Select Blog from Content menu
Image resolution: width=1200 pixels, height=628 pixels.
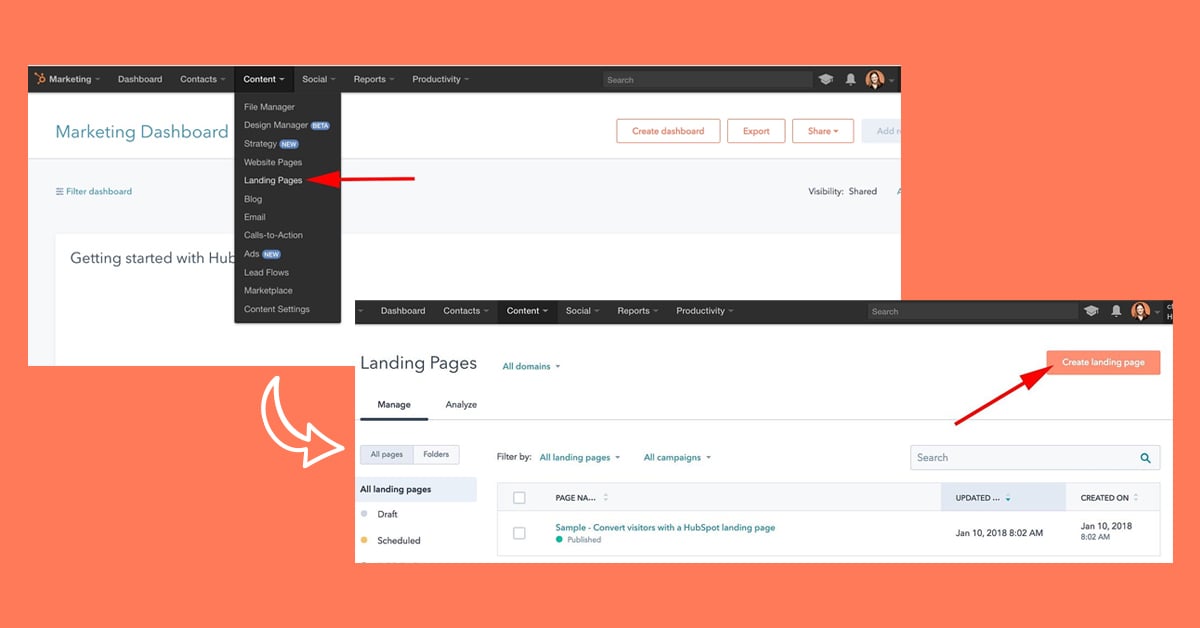coord(253,199)
